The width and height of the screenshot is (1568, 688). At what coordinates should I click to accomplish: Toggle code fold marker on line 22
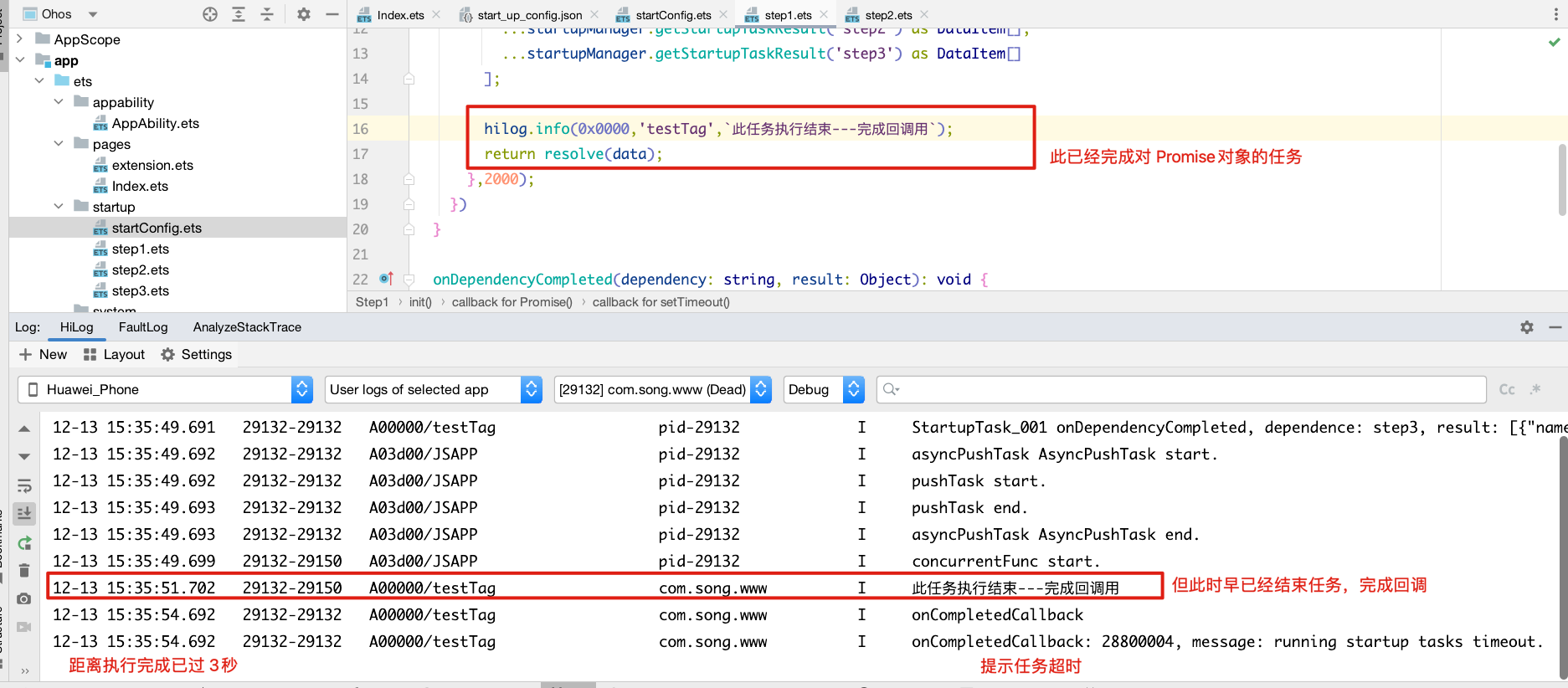click(x=409, y=280)
